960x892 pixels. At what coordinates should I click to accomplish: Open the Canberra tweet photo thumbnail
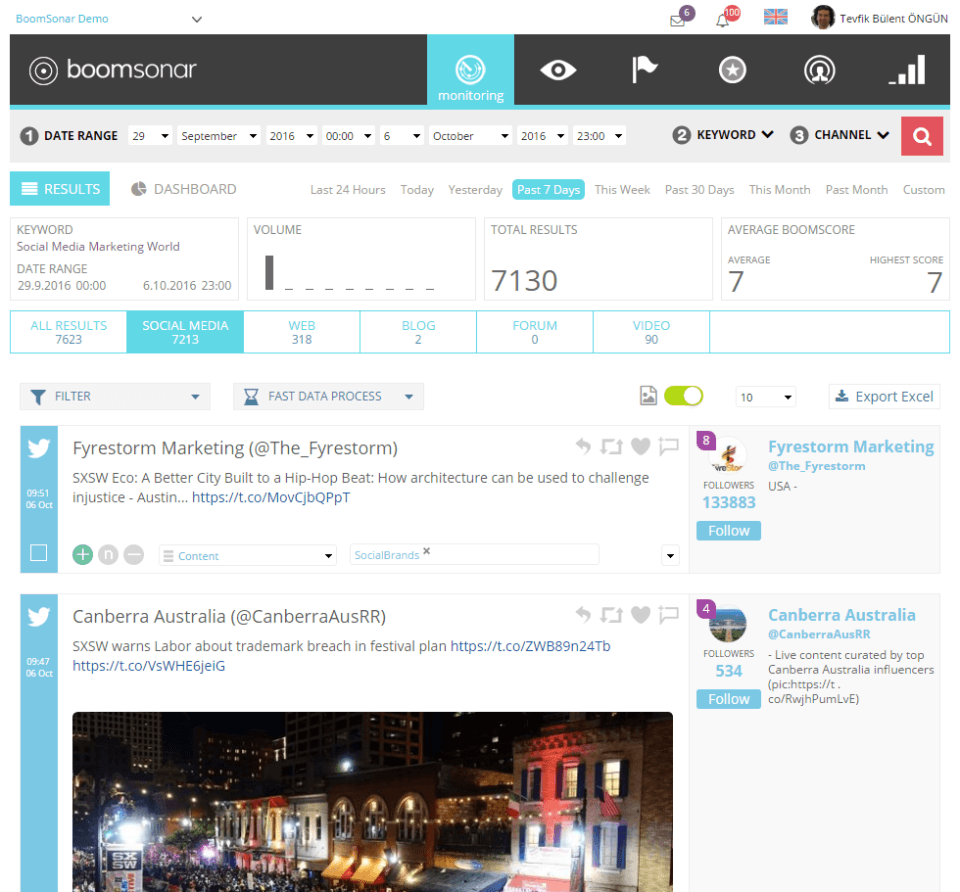[372, 801]
